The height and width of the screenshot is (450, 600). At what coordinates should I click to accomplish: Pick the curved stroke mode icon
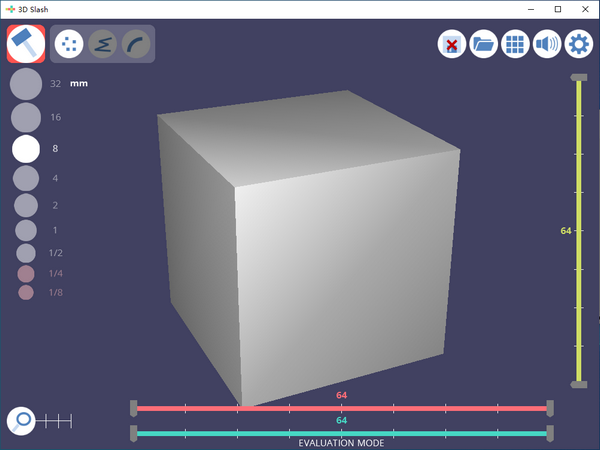click(x=134, y=44)
